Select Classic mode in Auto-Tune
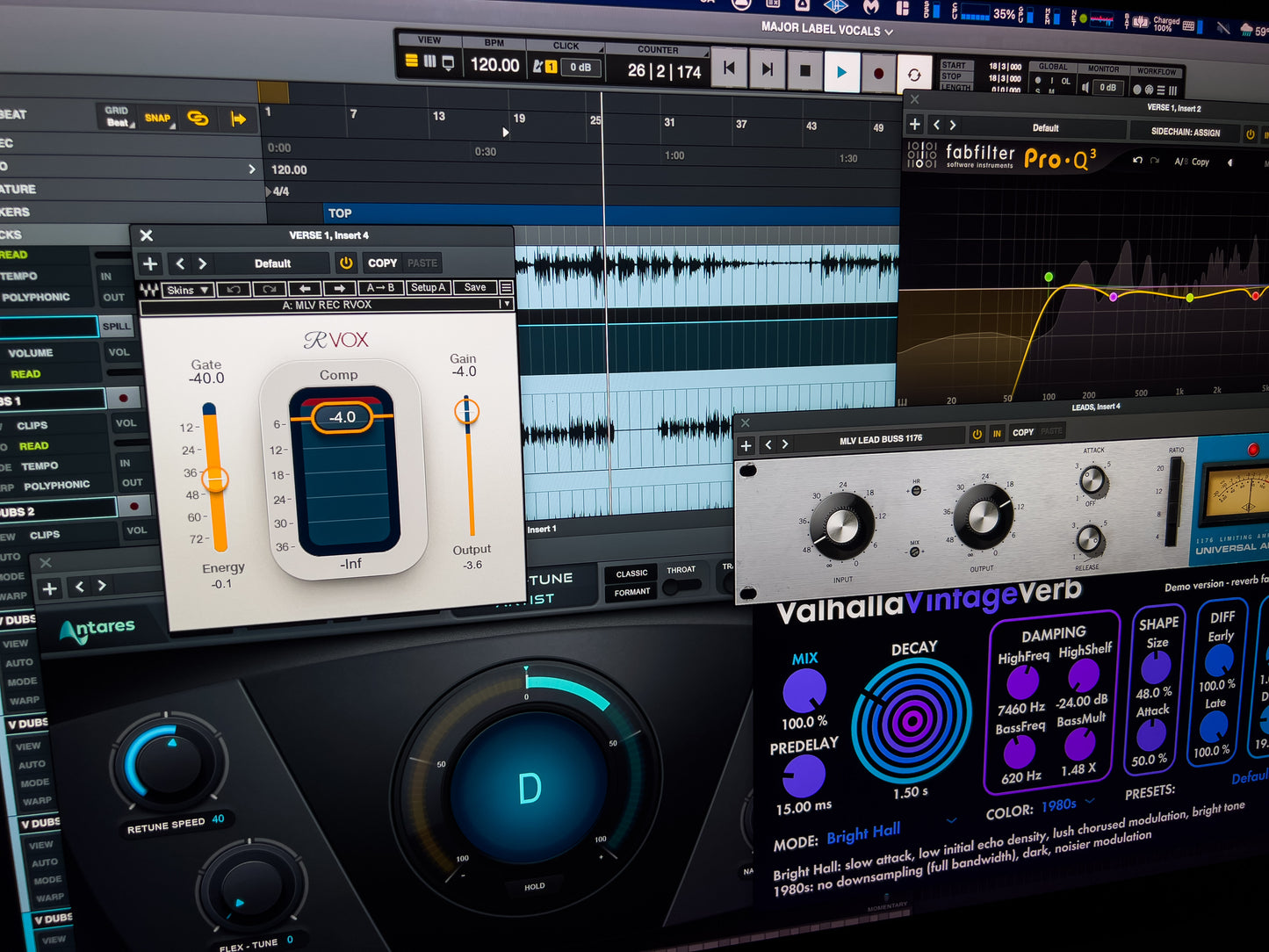 631,573
